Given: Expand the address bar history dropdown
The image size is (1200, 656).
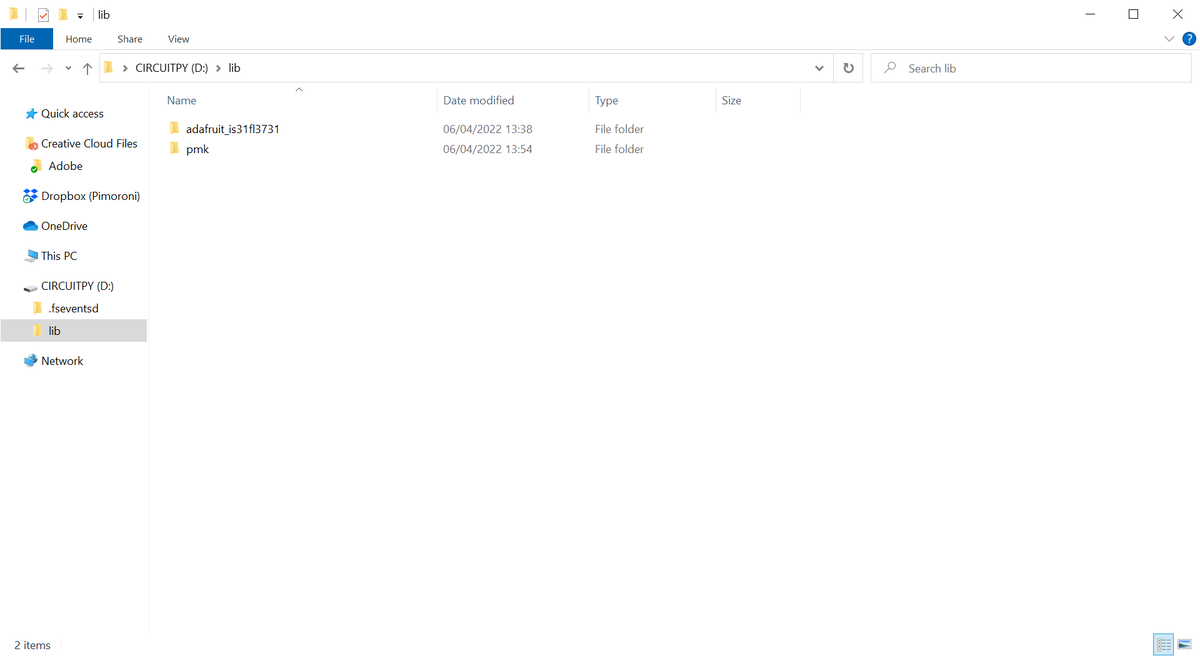Looking at the screenshot, I should coord(819,68).
